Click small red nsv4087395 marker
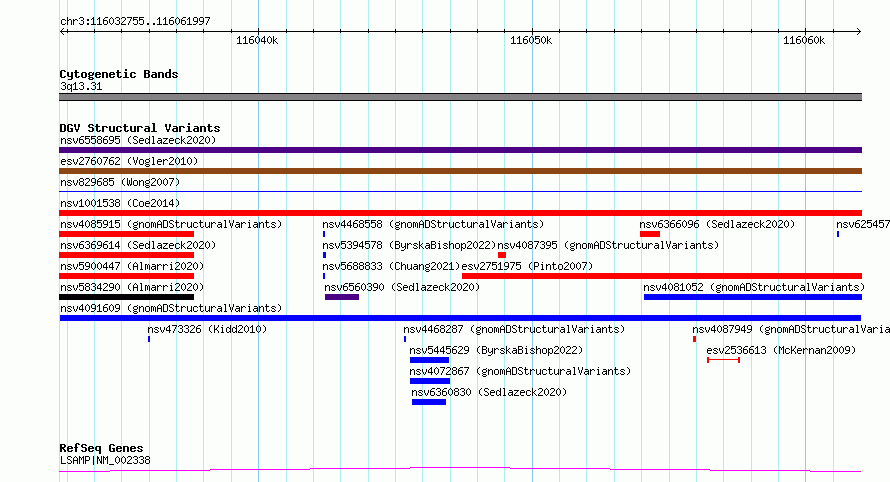 pyautogui.click(x=502, y=255)
